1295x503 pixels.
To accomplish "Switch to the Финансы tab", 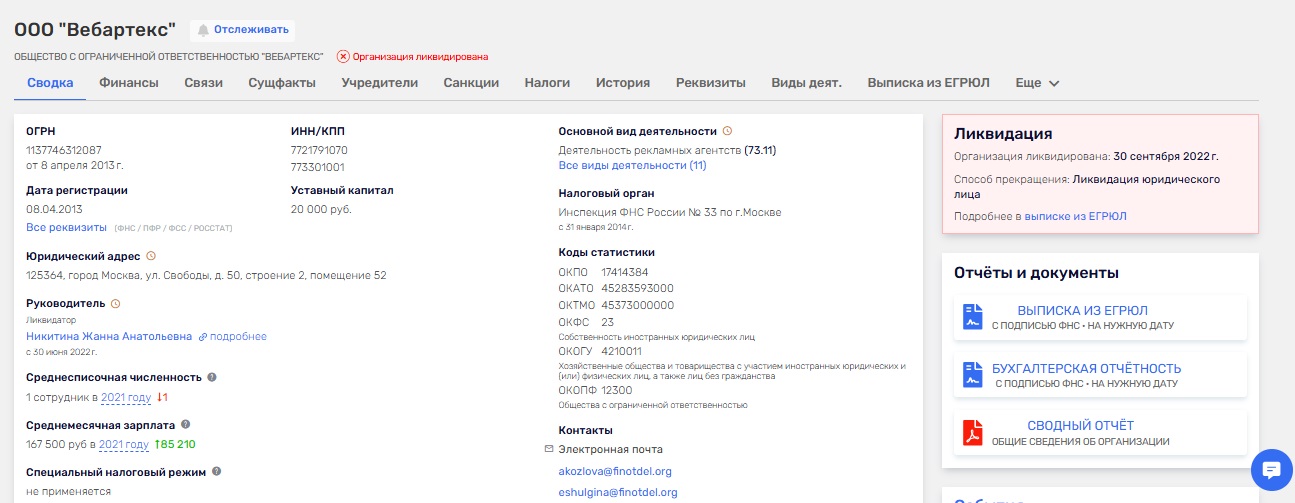I will click(128, 83).
